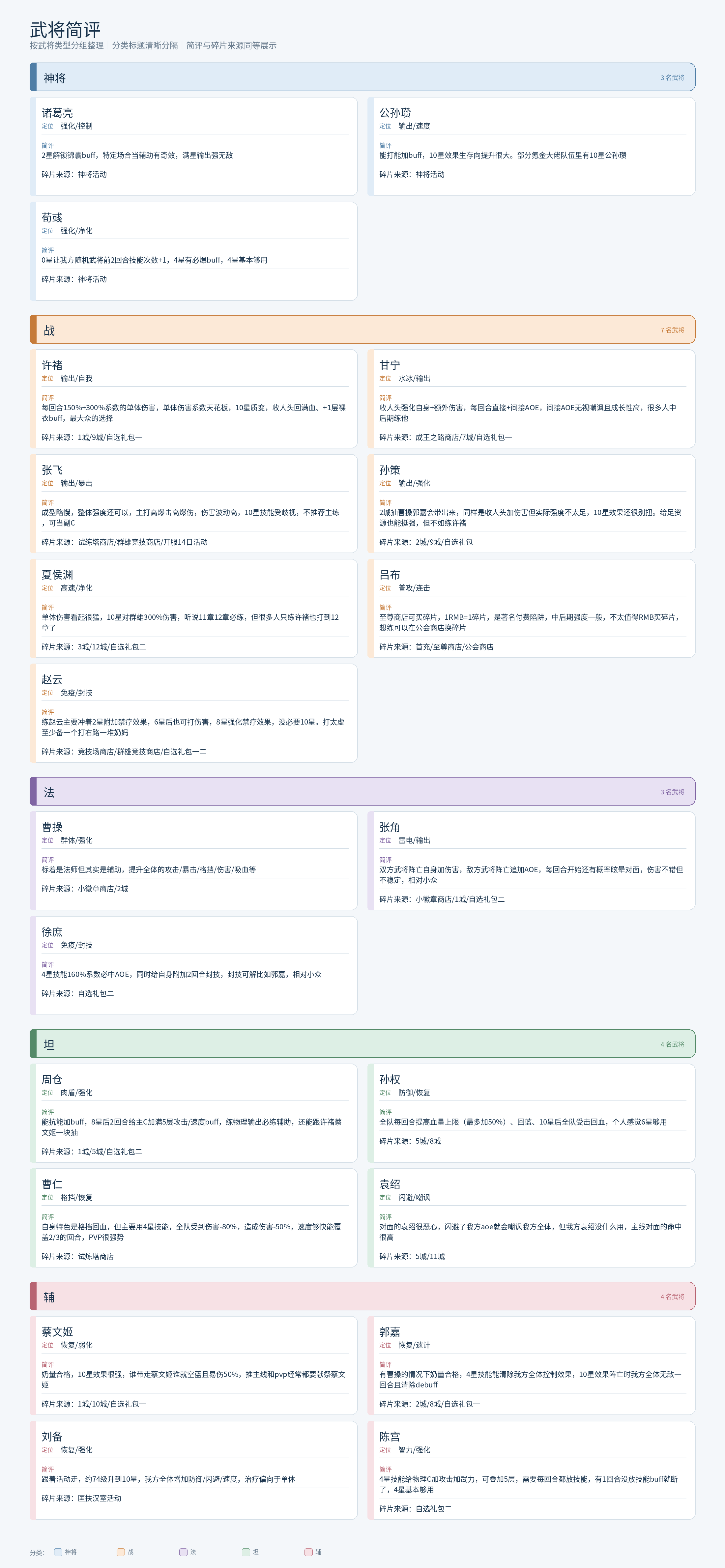Click the 曹操 hero name

click(52, 827)
